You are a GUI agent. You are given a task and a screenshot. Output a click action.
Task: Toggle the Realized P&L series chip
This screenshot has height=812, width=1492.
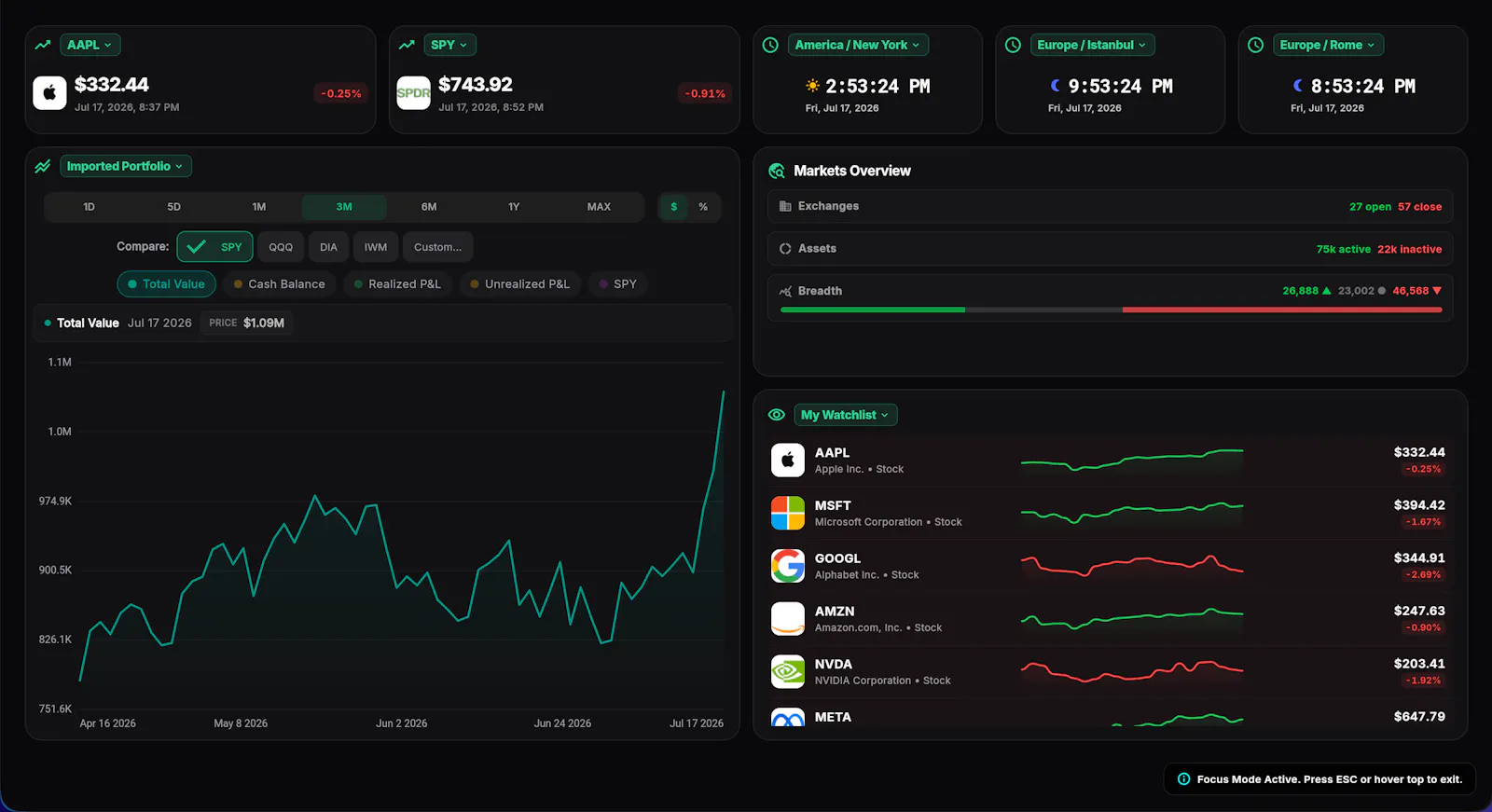pyautogui.click(x=397, y=284)
